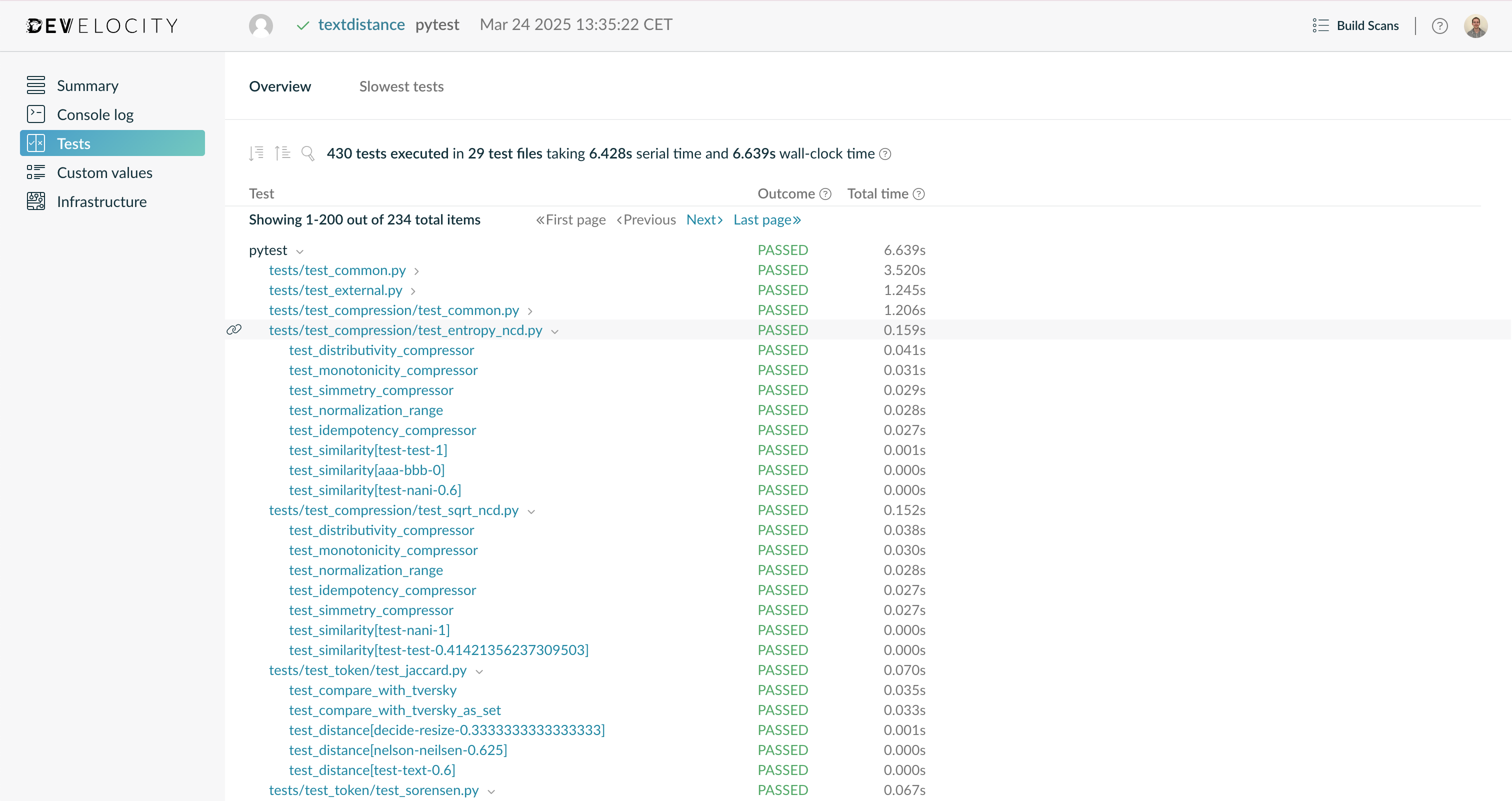
Task: Click the Tests sidebar icon
Action: tap(36, 142)
